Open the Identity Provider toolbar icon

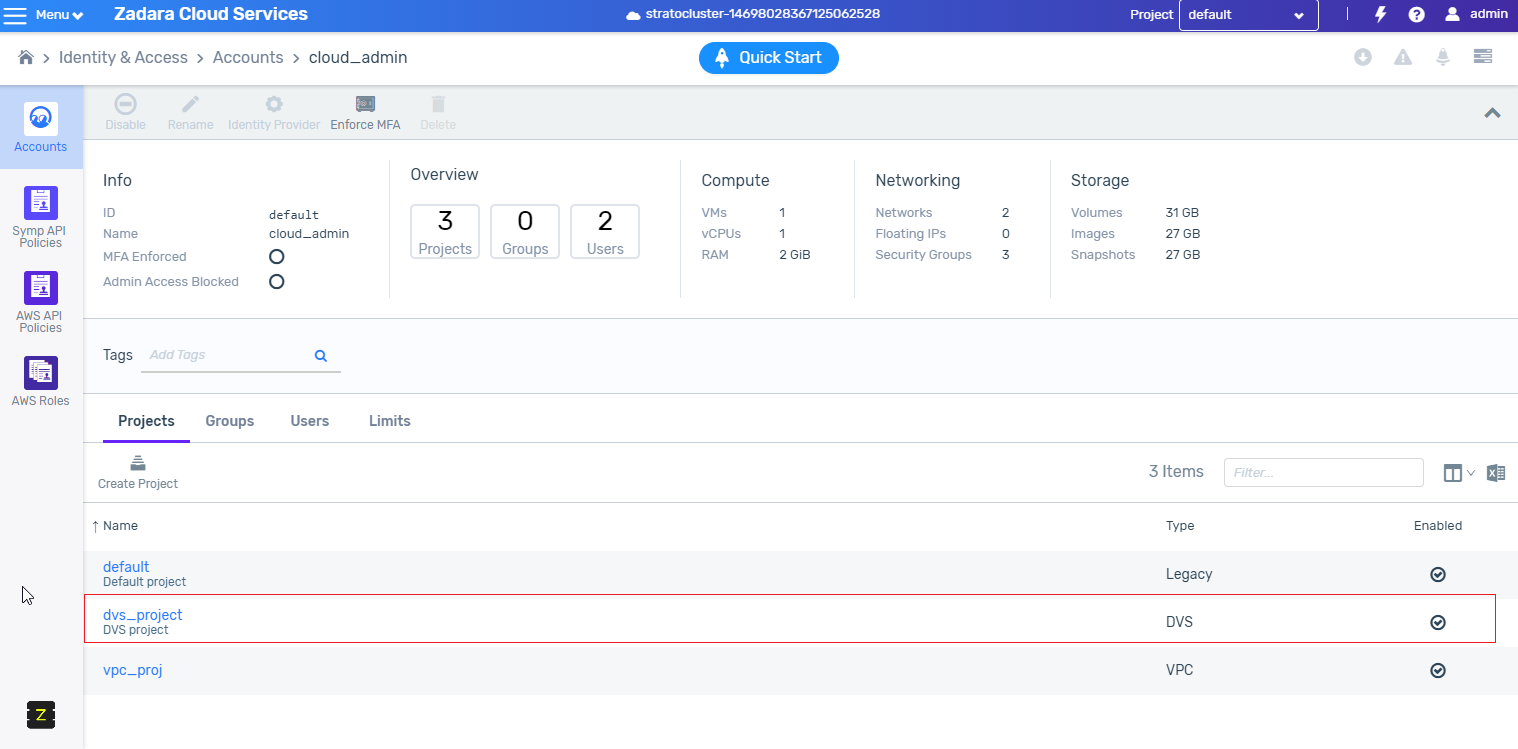pyautogui.click(x=273, y=104)
